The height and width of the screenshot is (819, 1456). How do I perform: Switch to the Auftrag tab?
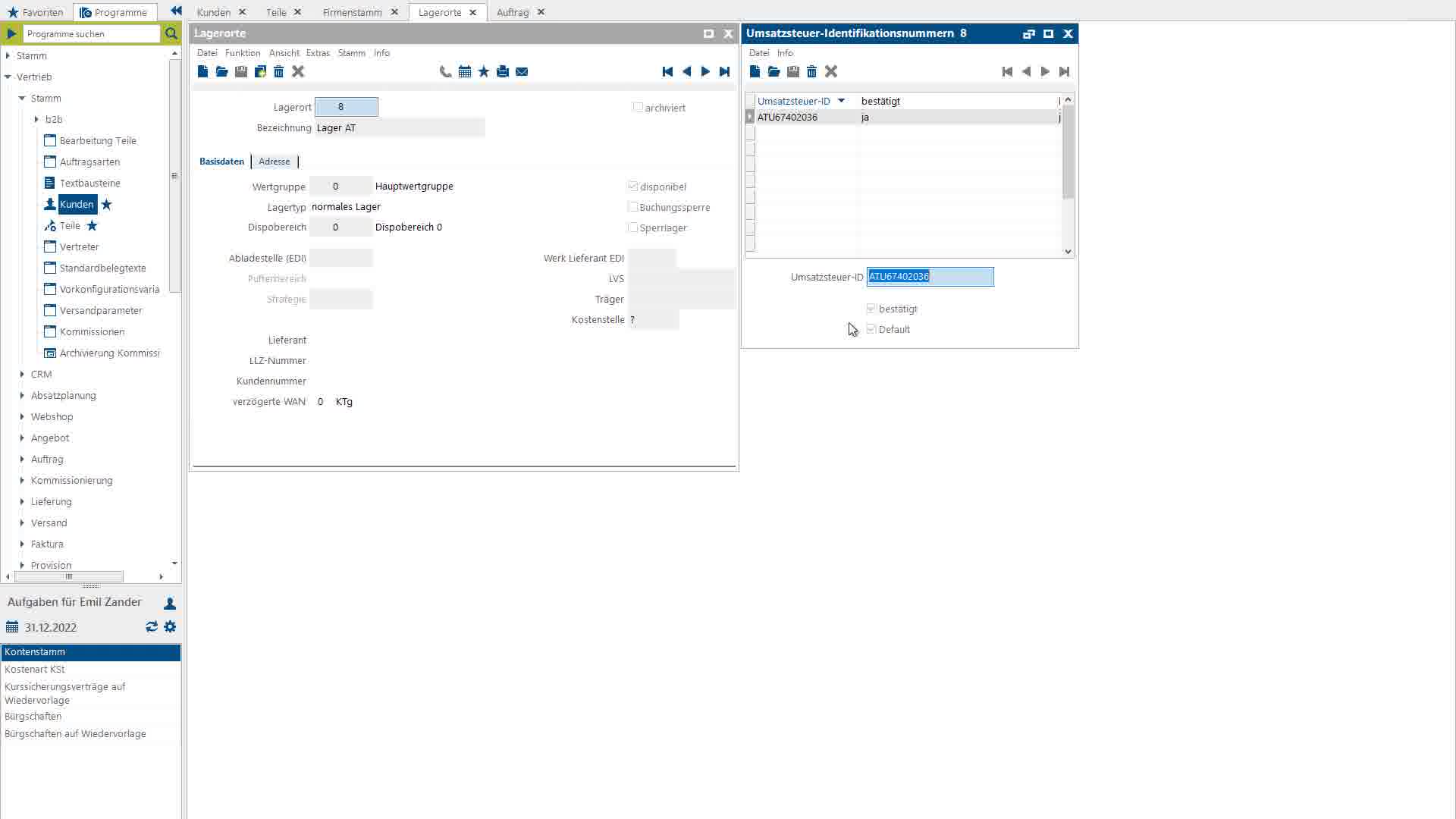[513, 12]
